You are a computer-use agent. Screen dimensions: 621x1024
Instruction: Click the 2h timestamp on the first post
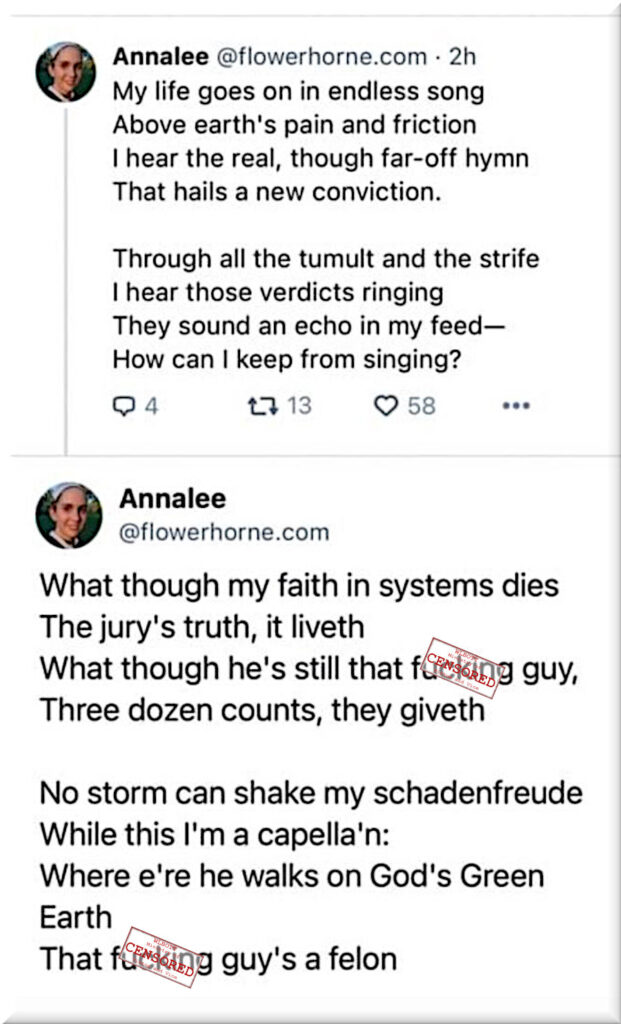[463, 57]
